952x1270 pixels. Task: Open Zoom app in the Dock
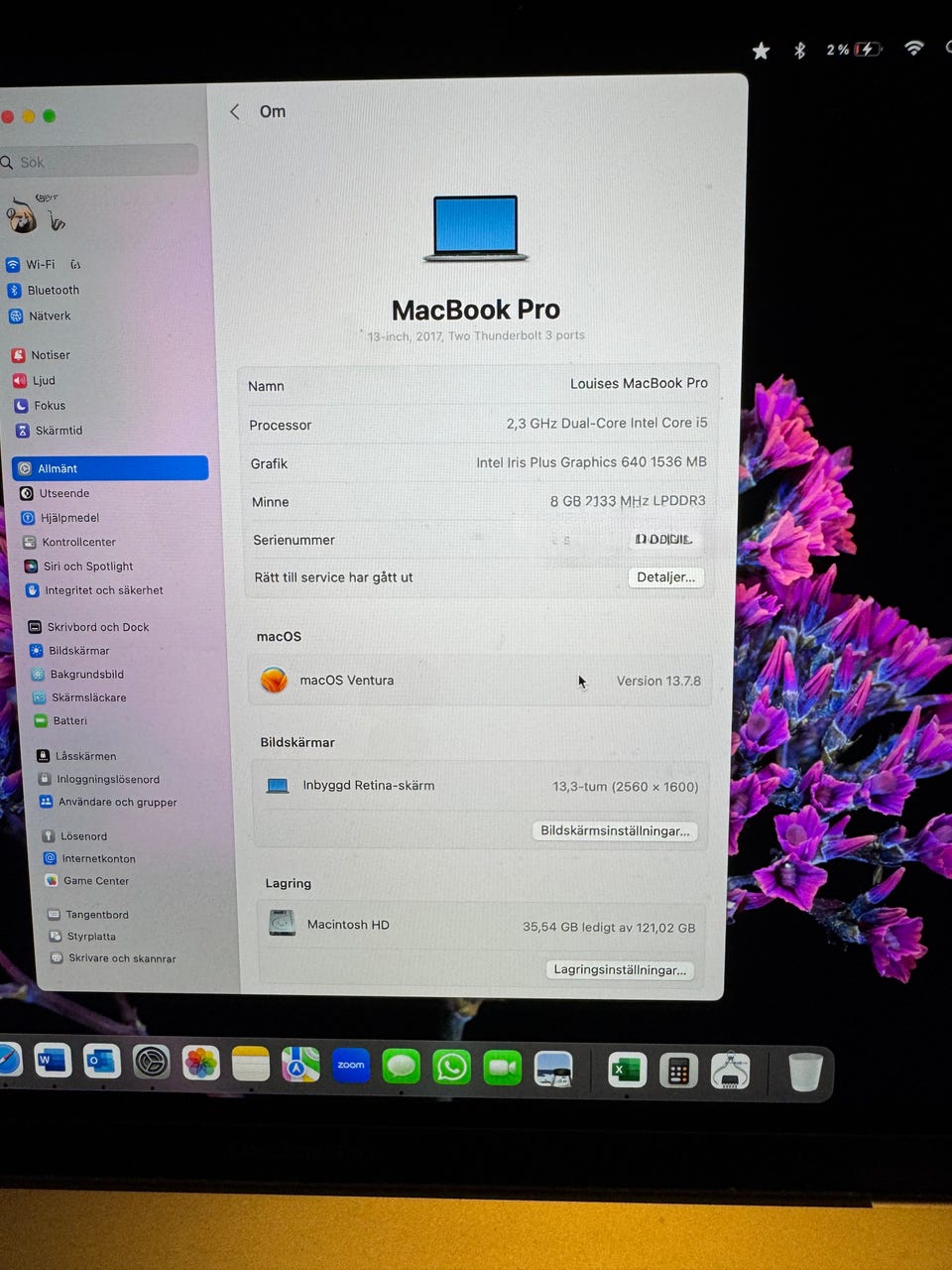point(351,1067)
